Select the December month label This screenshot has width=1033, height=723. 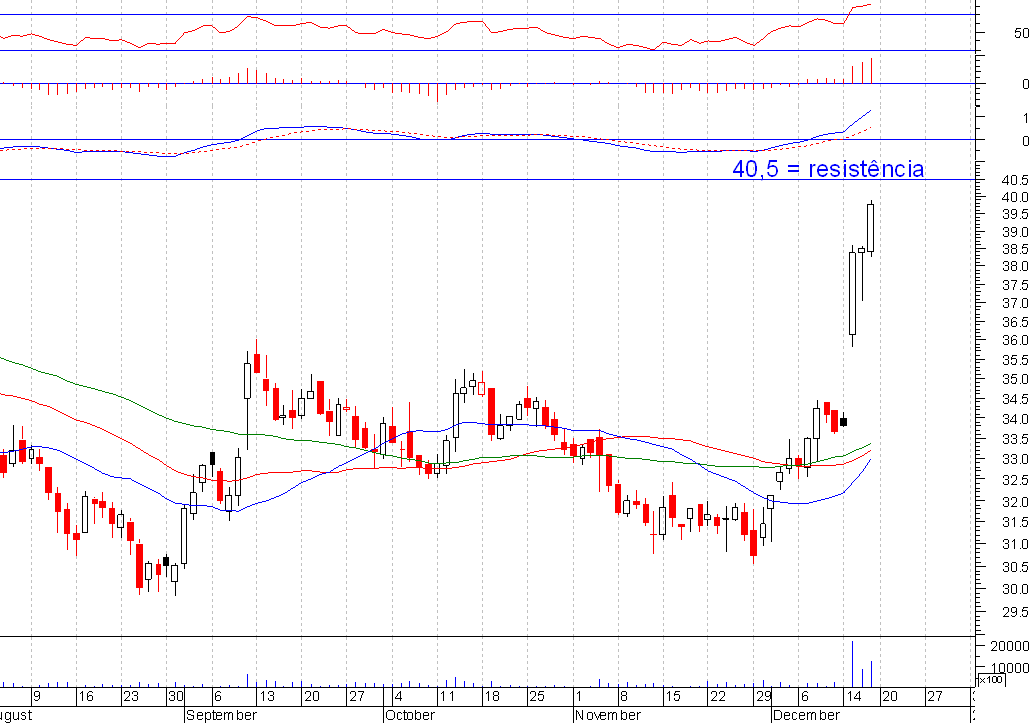coord(806,715)
